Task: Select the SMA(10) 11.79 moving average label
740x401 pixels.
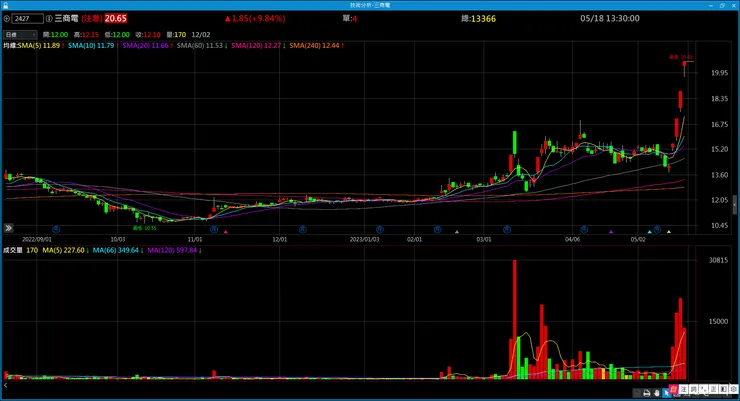Action: tap(92, 46)
